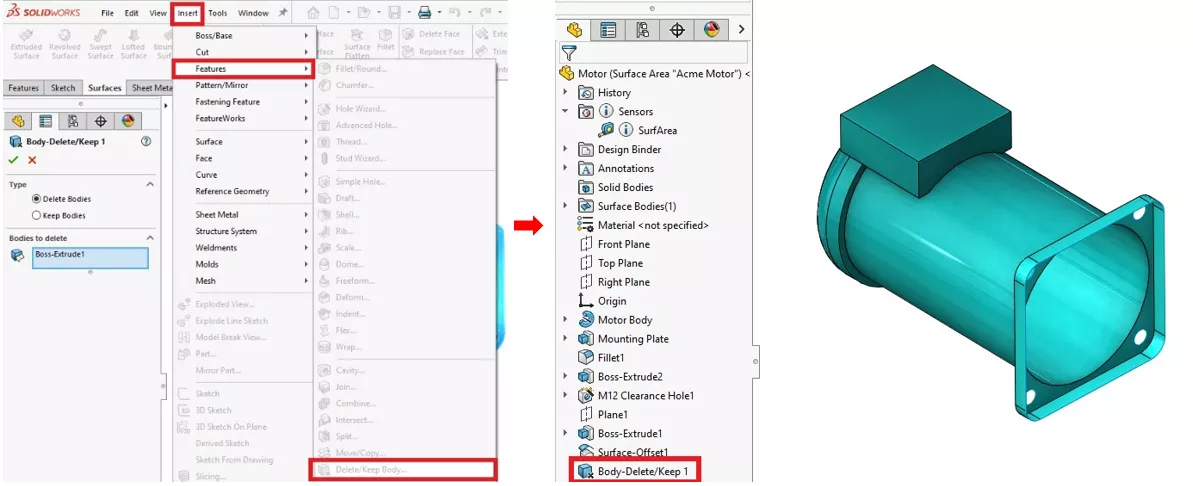Choose Surface submenu in Insert menu
The height and width of the screenshot is (486, 1193).
pyautogui.click(x=243, y=141)
